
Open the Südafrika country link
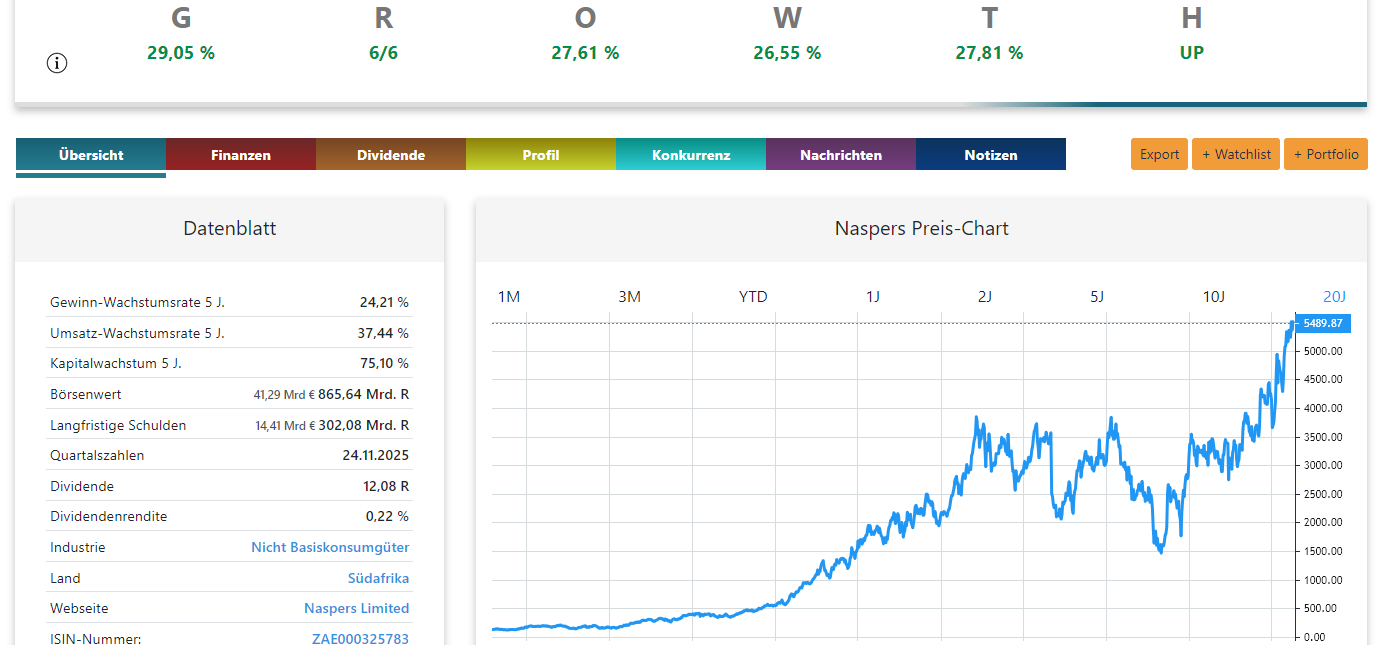[x=378, y=578]
